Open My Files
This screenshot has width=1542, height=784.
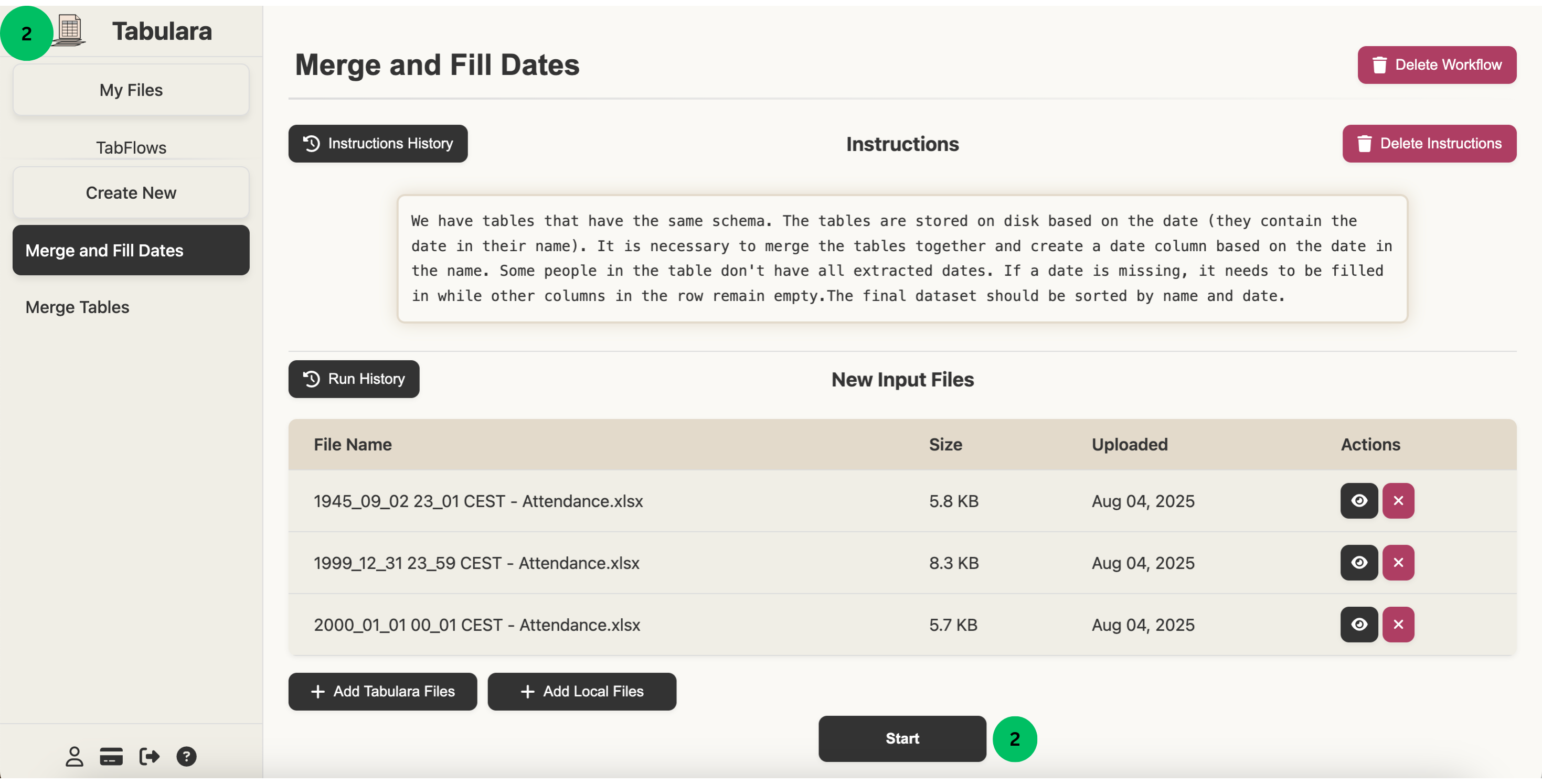(131, 90)
